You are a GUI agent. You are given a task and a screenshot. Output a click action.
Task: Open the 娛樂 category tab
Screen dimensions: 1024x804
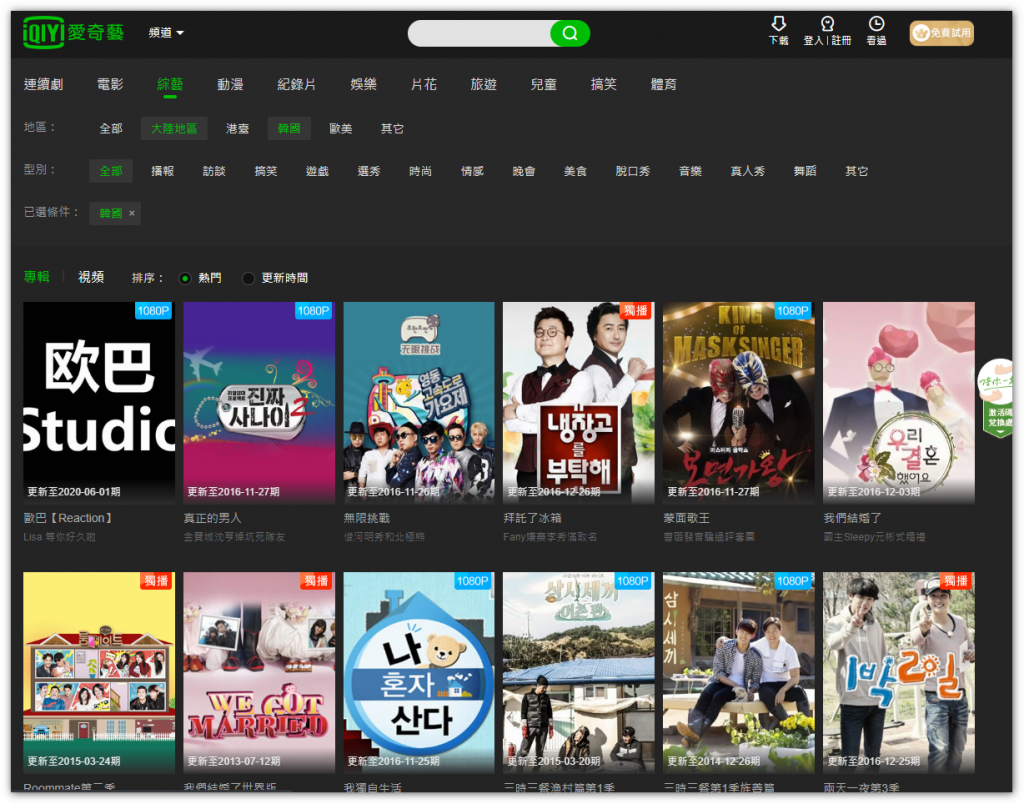pos(363,84)
